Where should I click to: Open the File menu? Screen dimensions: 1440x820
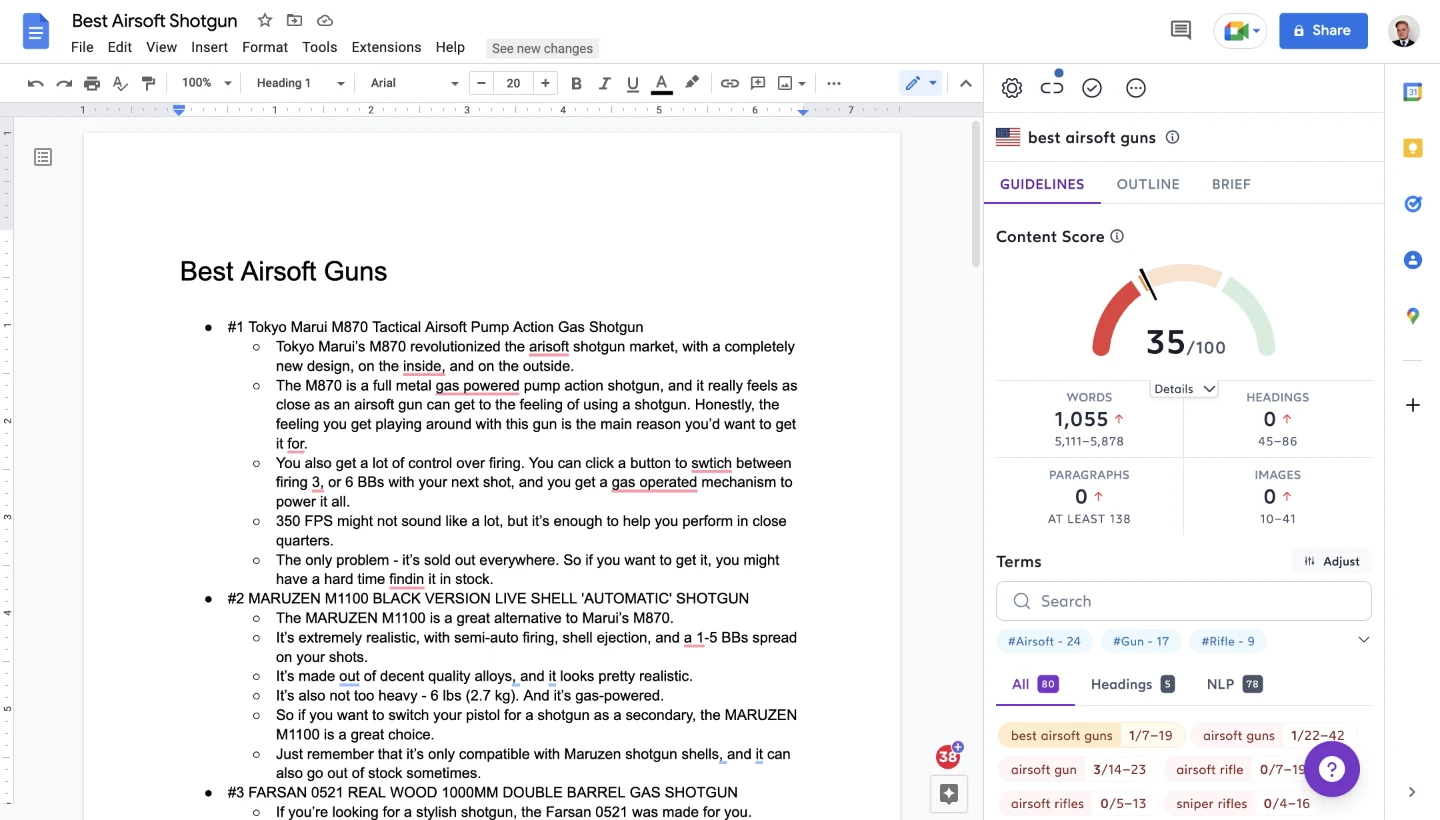coord(82,47)
